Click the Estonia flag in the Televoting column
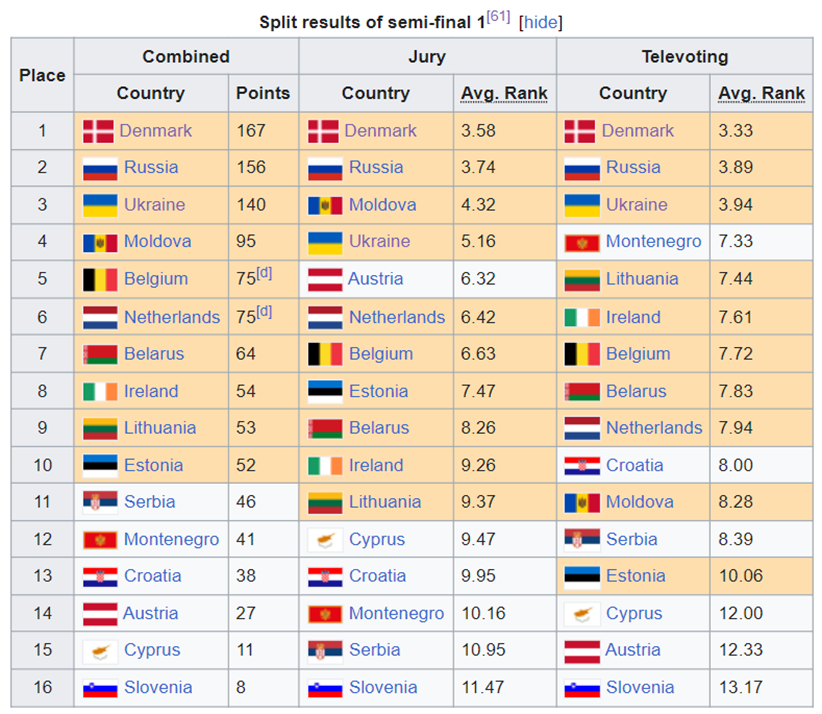This screenshot has height=714, width=822. pyautogui.click(x=582, y=577)
